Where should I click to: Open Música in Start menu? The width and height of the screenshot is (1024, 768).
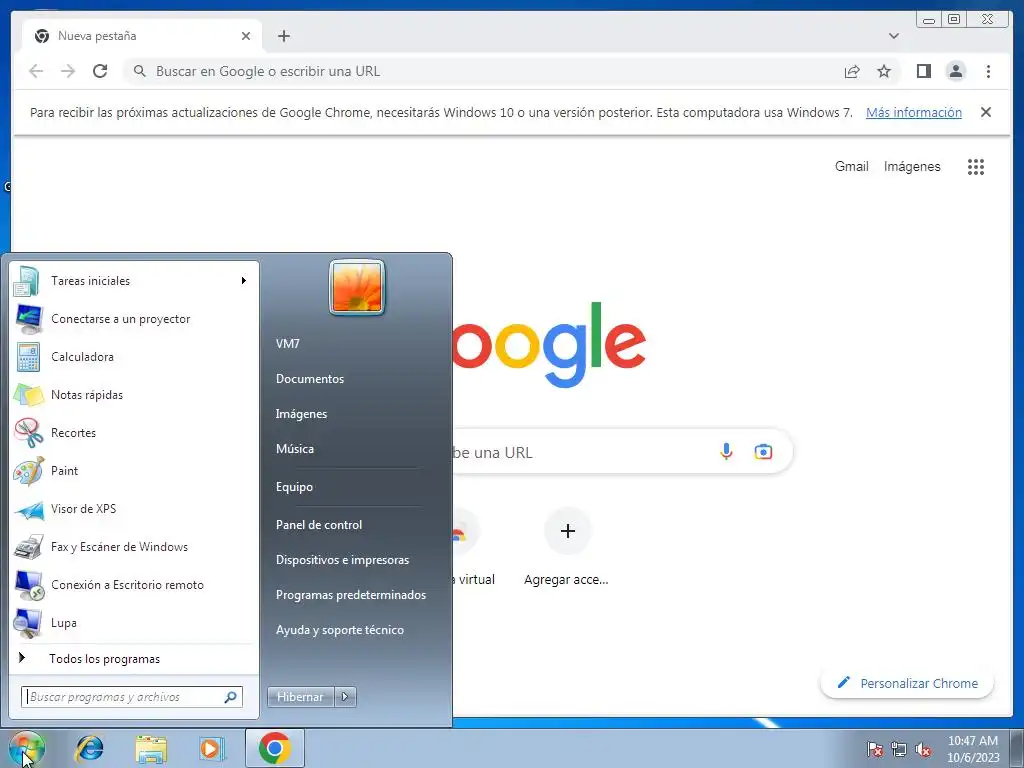click(x=295, y=449)
